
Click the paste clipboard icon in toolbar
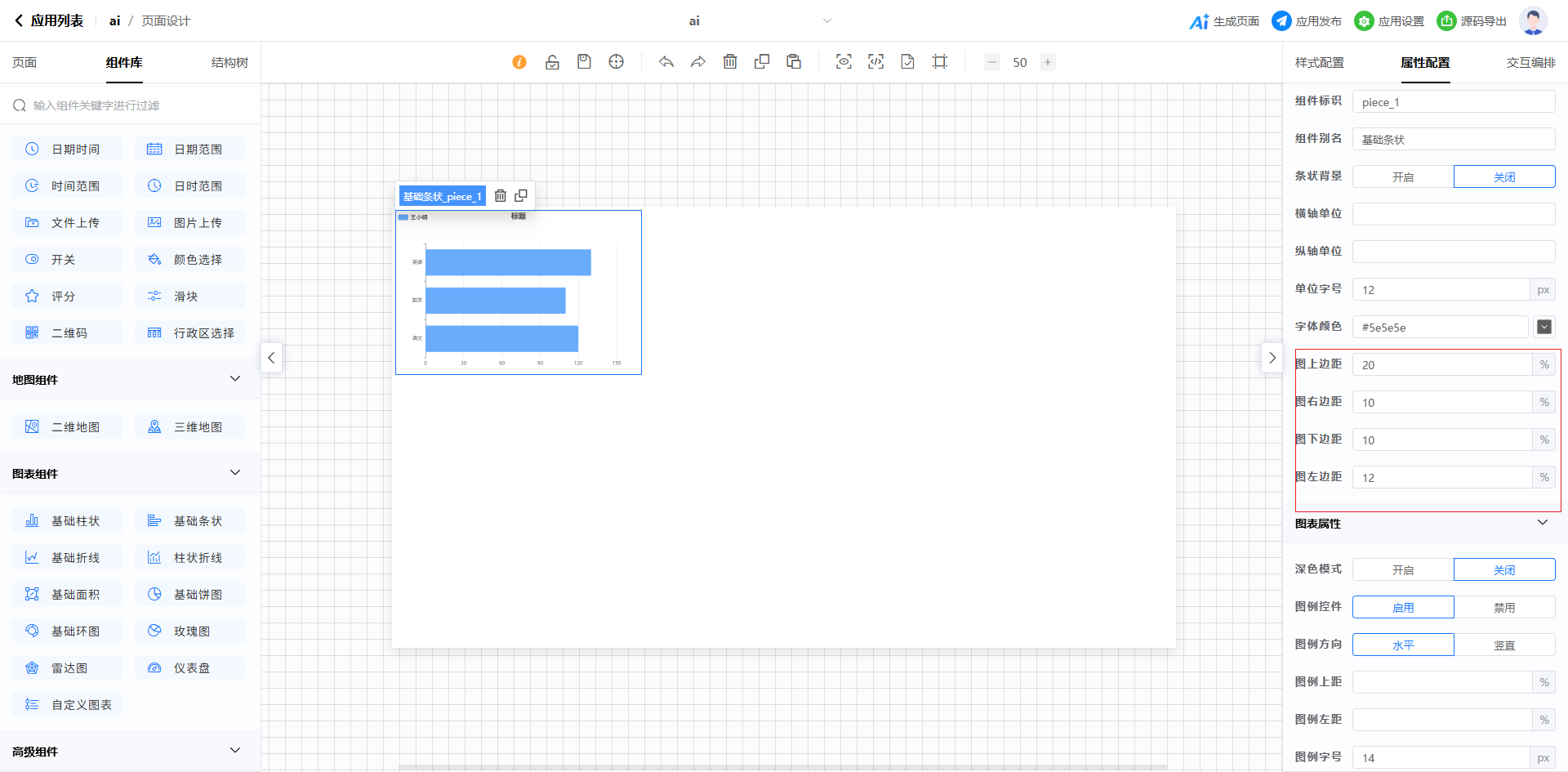[794, 62]
